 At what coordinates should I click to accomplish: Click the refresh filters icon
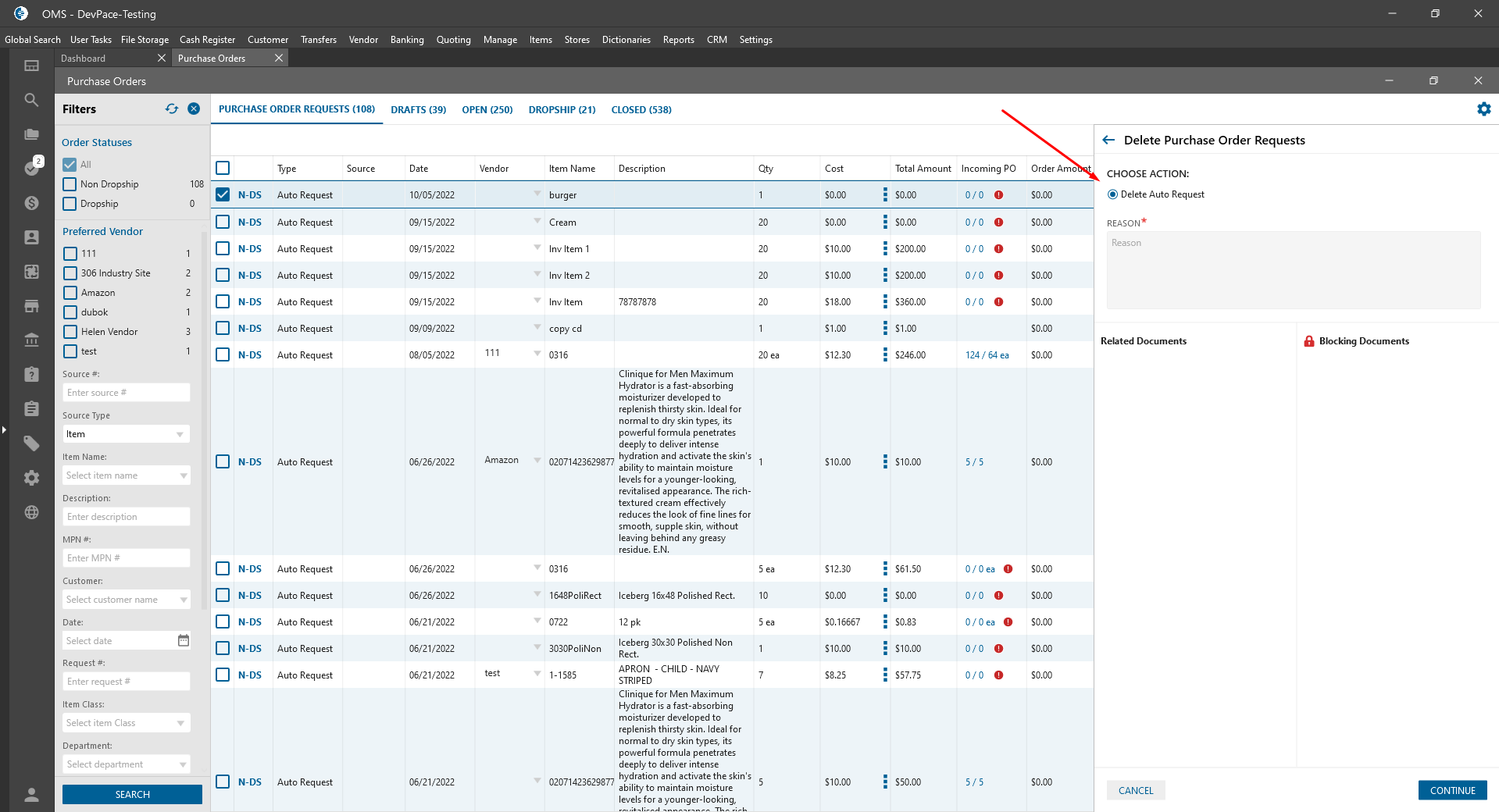(172, 109)
